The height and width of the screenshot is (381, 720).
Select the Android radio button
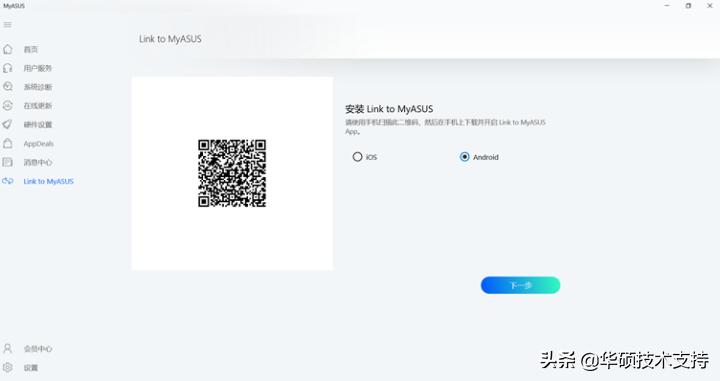click(x=464, y=157)
